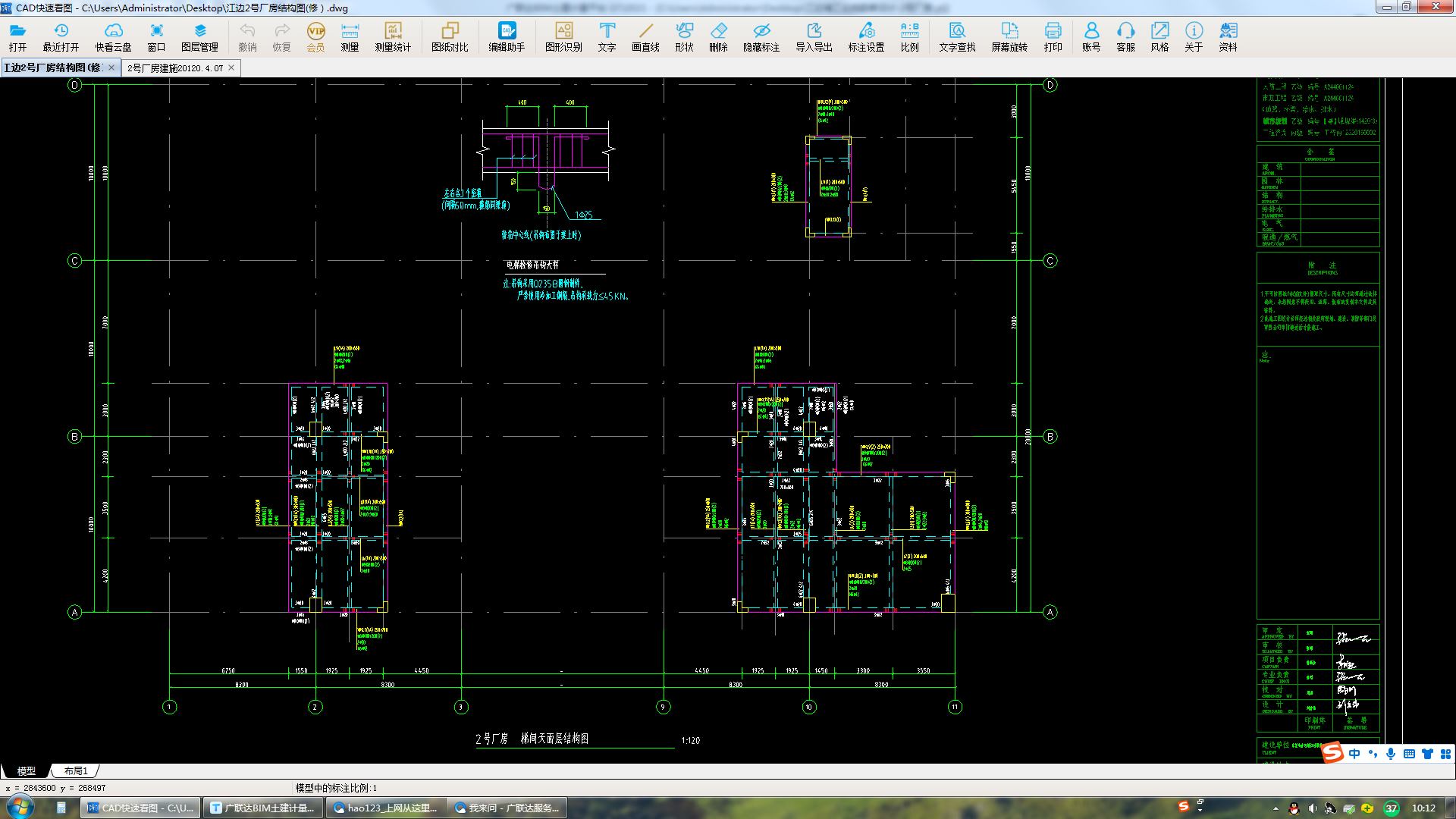This screenshot has width=1456, height=819.
Task: Open 导入导出 import export
Action: pos(814,37)
